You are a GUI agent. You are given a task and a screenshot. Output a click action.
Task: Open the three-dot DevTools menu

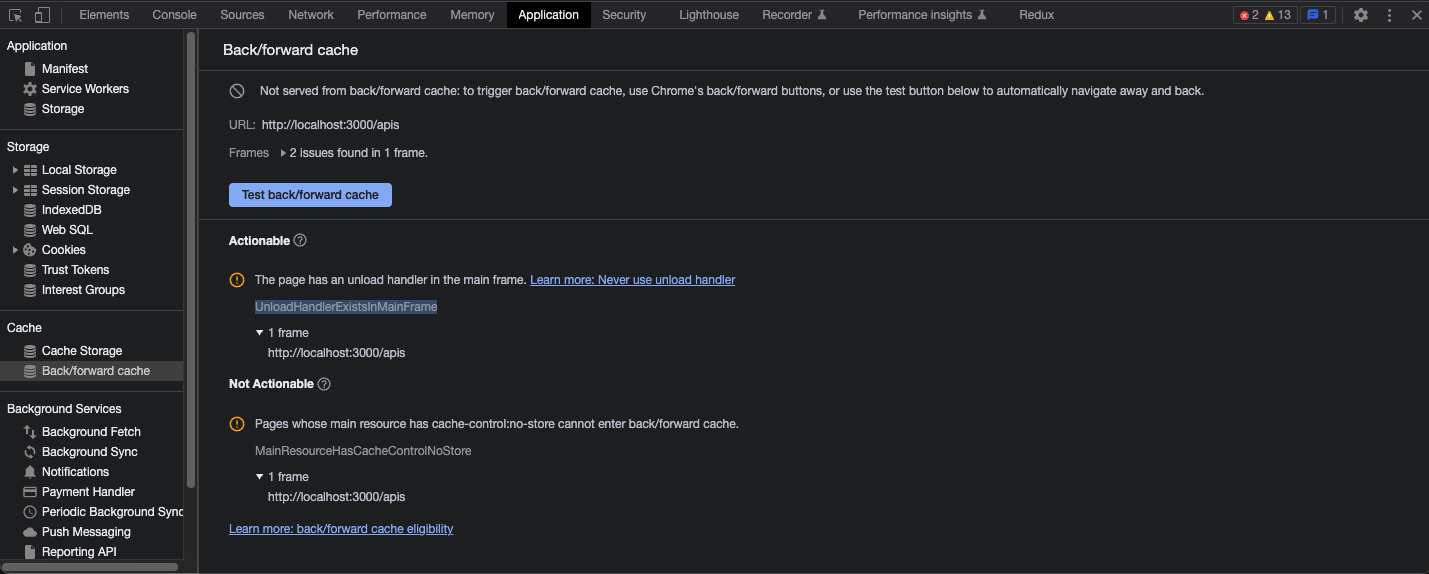1389,15
